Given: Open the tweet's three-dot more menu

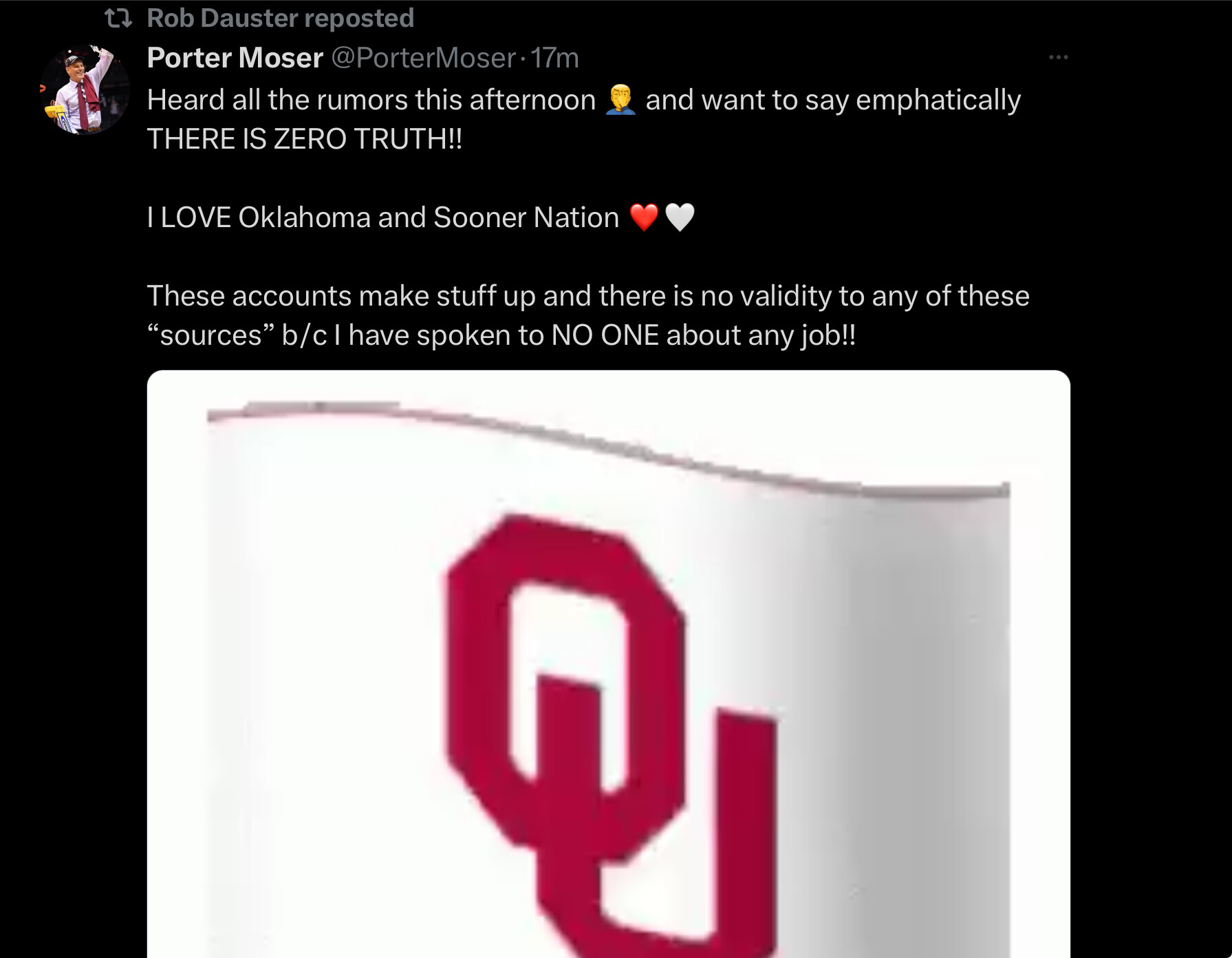Looking at the screenshot, I should point(1058,57).
